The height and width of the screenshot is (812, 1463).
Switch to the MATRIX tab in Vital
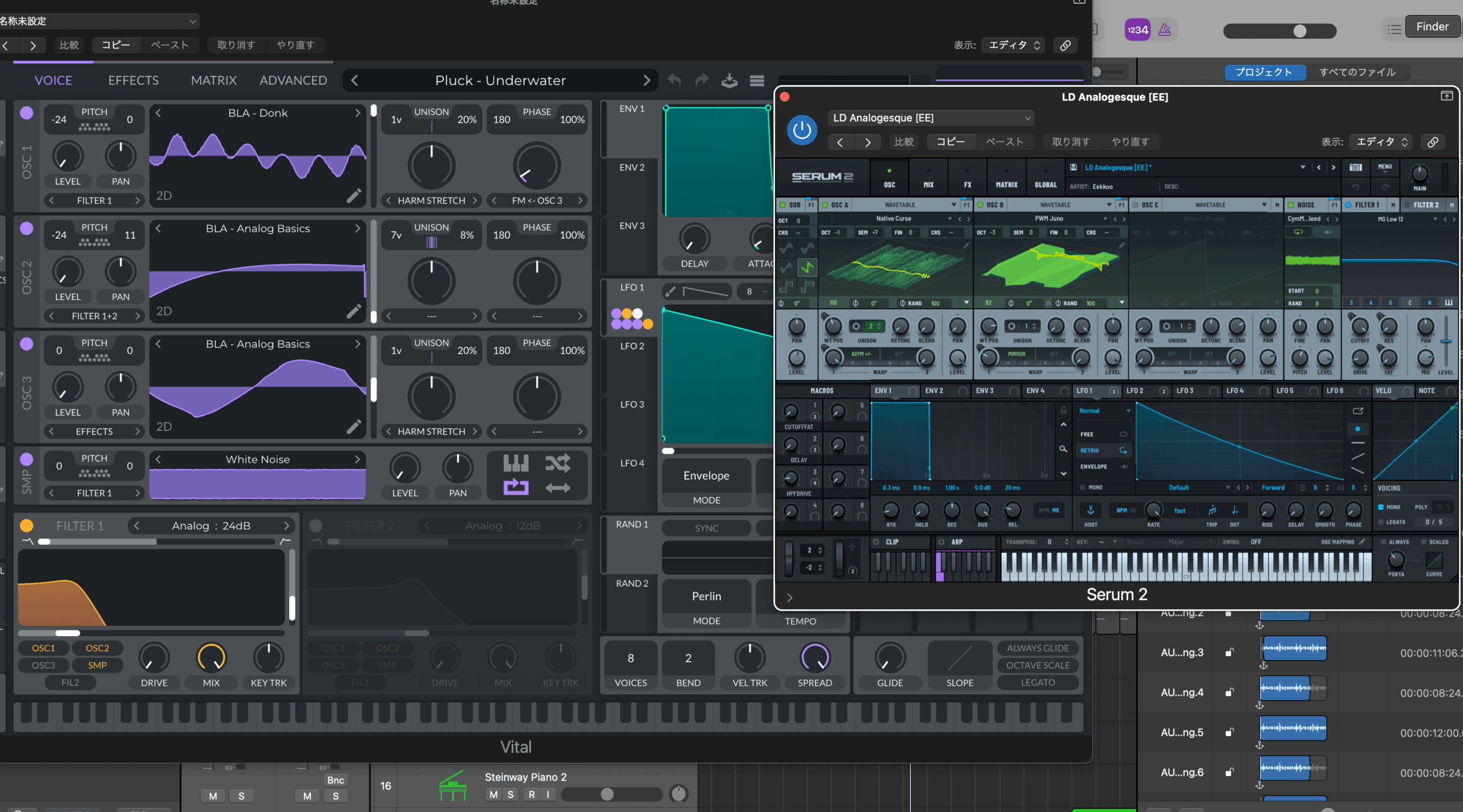point(214,81)
